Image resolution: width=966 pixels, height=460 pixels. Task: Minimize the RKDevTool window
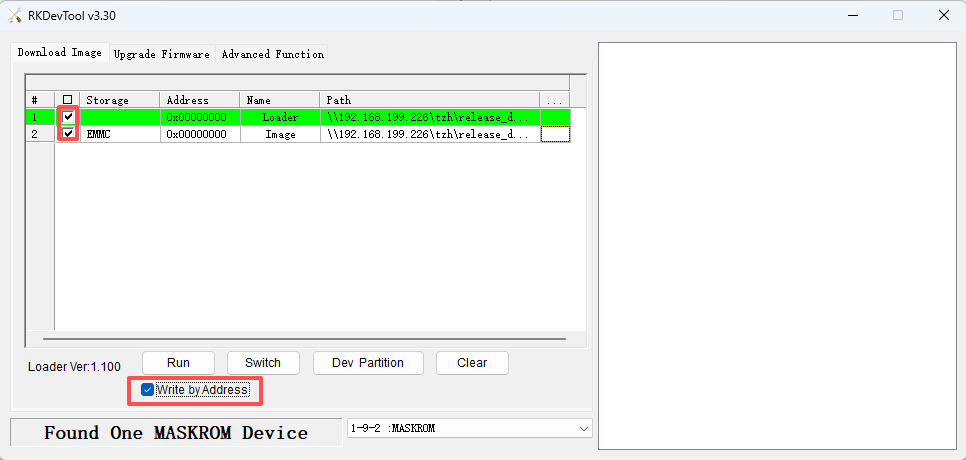click(851, 15)
